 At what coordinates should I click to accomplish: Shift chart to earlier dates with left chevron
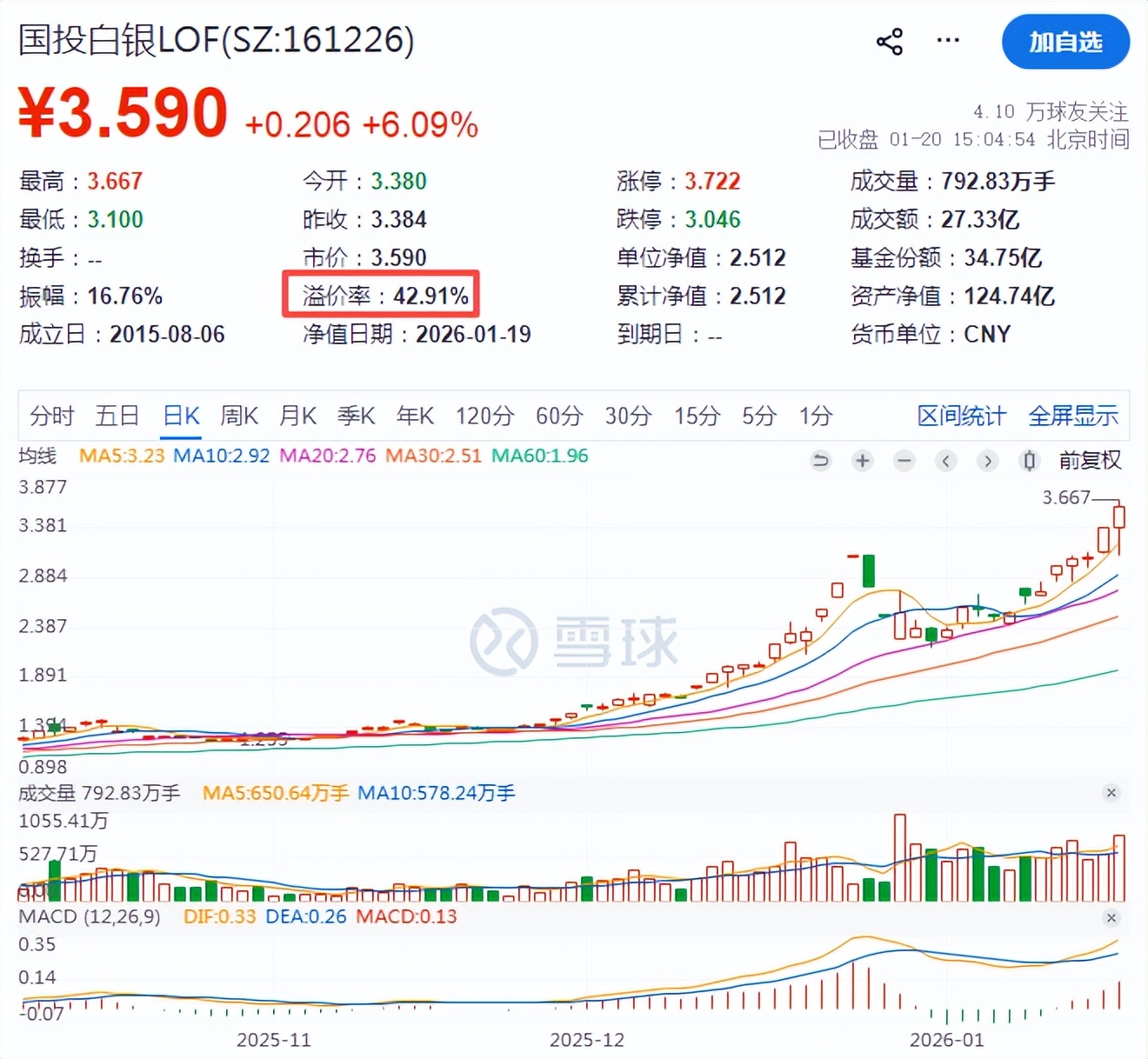tap(946, 461)
